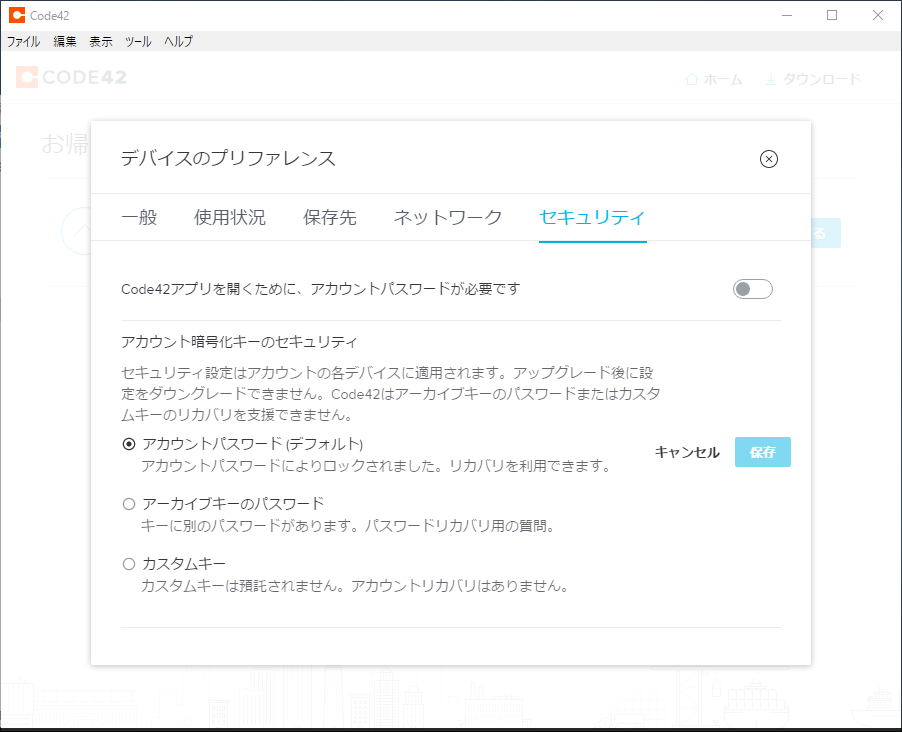Open the ツール menu
Image resolution: width=902 pixels, height=732 pixels.
coord(138,41)
